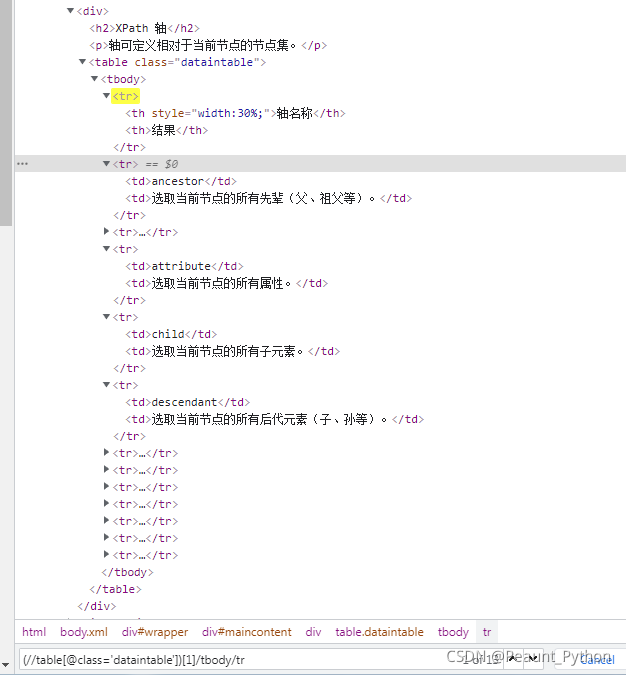
Task: Select body.xml in the breadcrumb bar
Action: 83,632
